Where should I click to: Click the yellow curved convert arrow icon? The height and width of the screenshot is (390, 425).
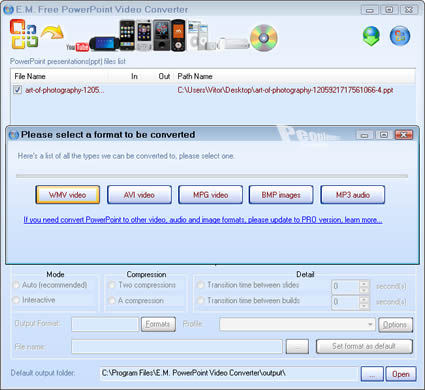[x=52, y=32]
